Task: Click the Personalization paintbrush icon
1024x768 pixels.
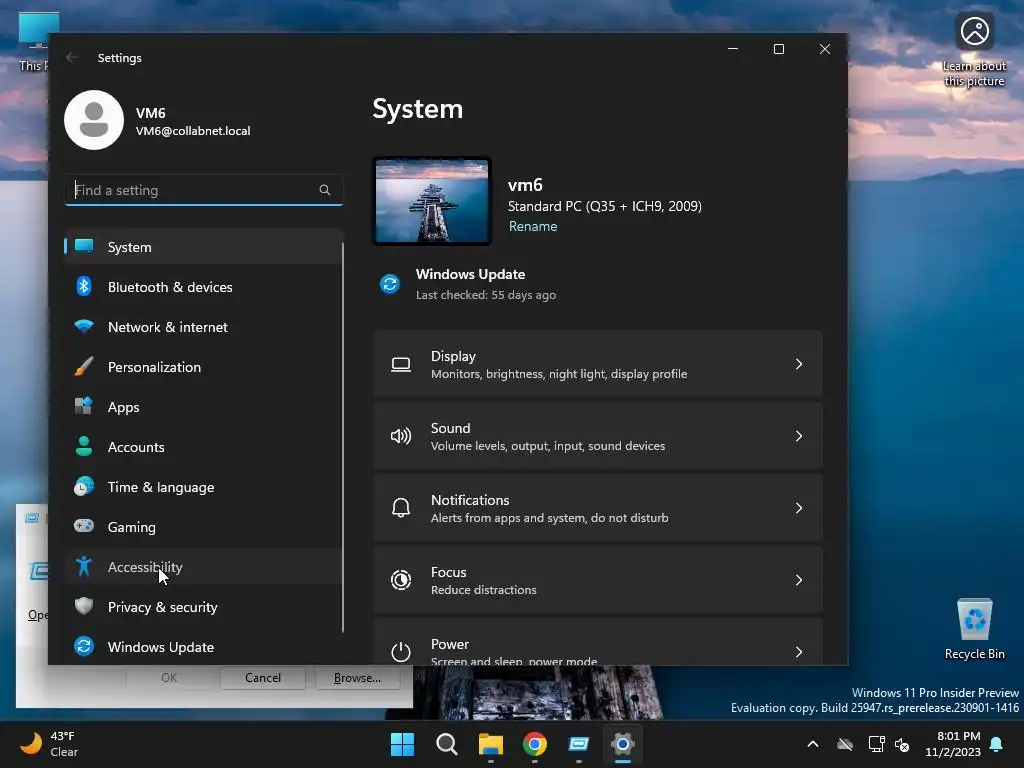Action: [84, 366]
